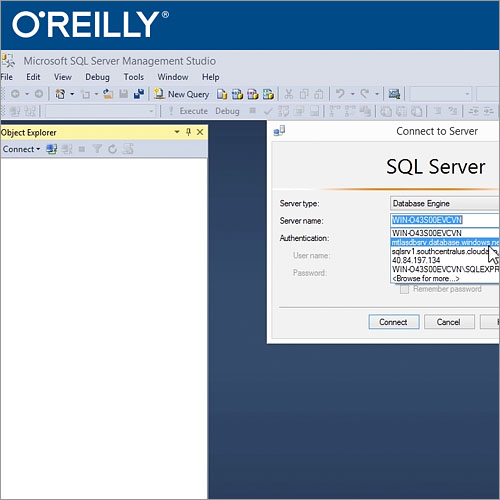Click the Cancel Executing Query stop icon
This screenshot has height=500, width=500.
253,111
